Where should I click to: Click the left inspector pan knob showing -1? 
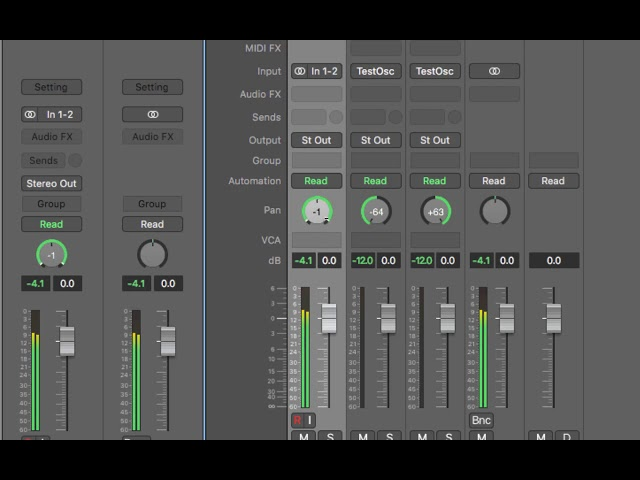(x=51, y=255)
